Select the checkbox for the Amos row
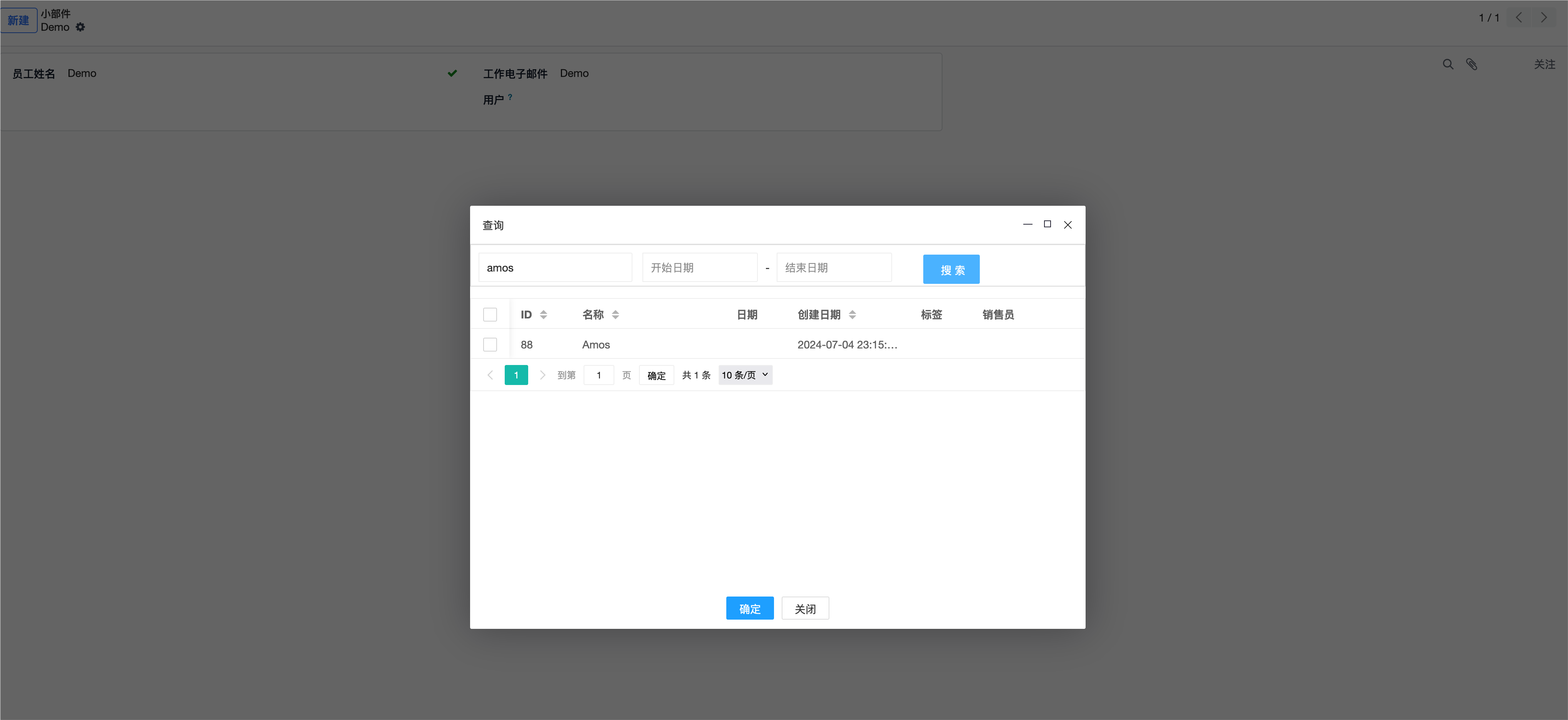This screenshot has height=720, width=1568. click(x=490, y=345)
